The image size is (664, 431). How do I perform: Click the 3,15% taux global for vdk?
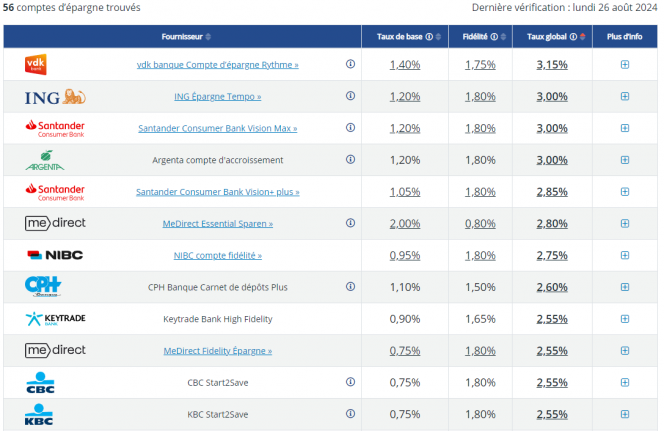(552, 64)
